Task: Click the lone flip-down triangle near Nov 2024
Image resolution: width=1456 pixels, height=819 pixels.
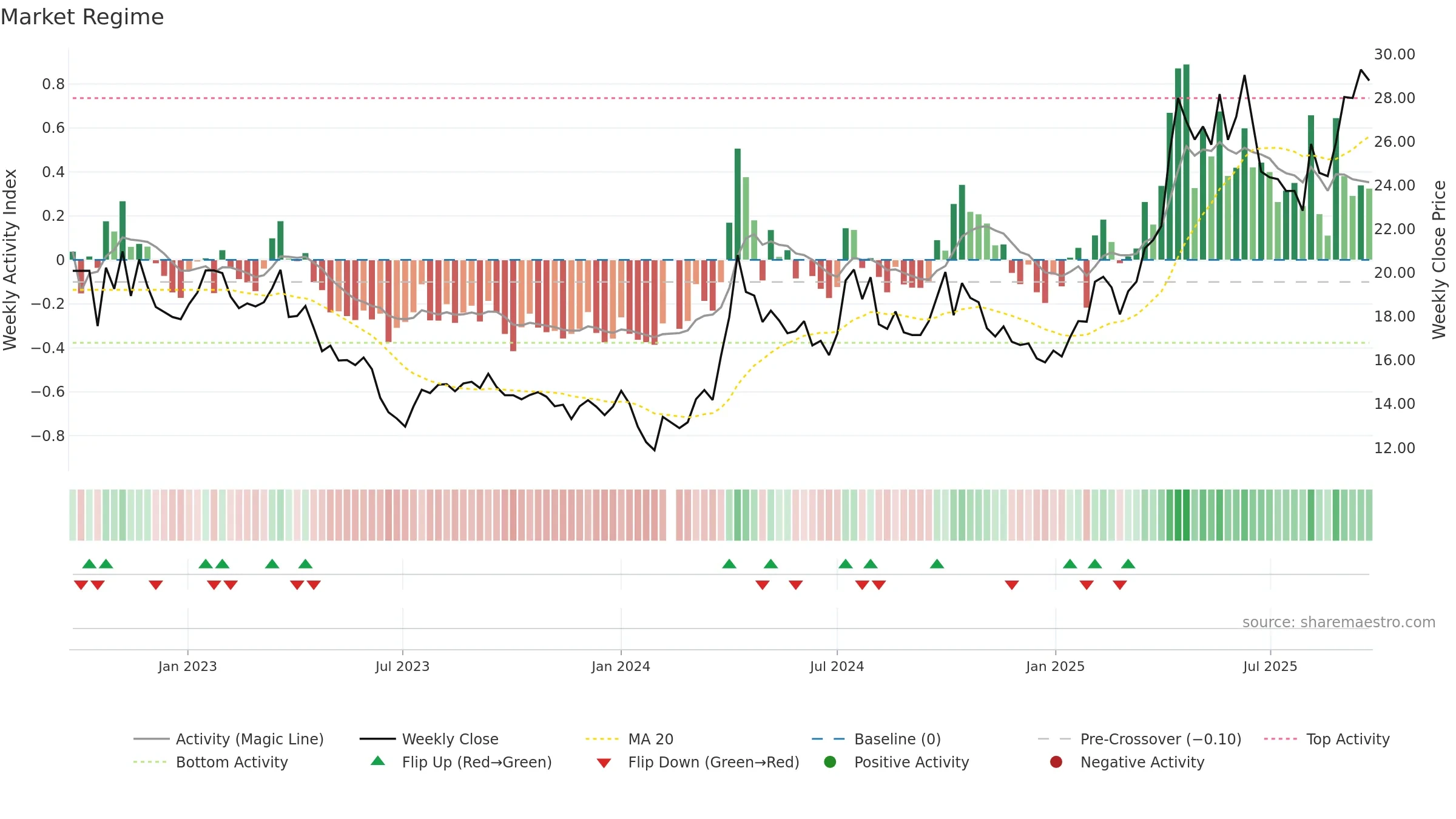Action: tap(1011, 585)
